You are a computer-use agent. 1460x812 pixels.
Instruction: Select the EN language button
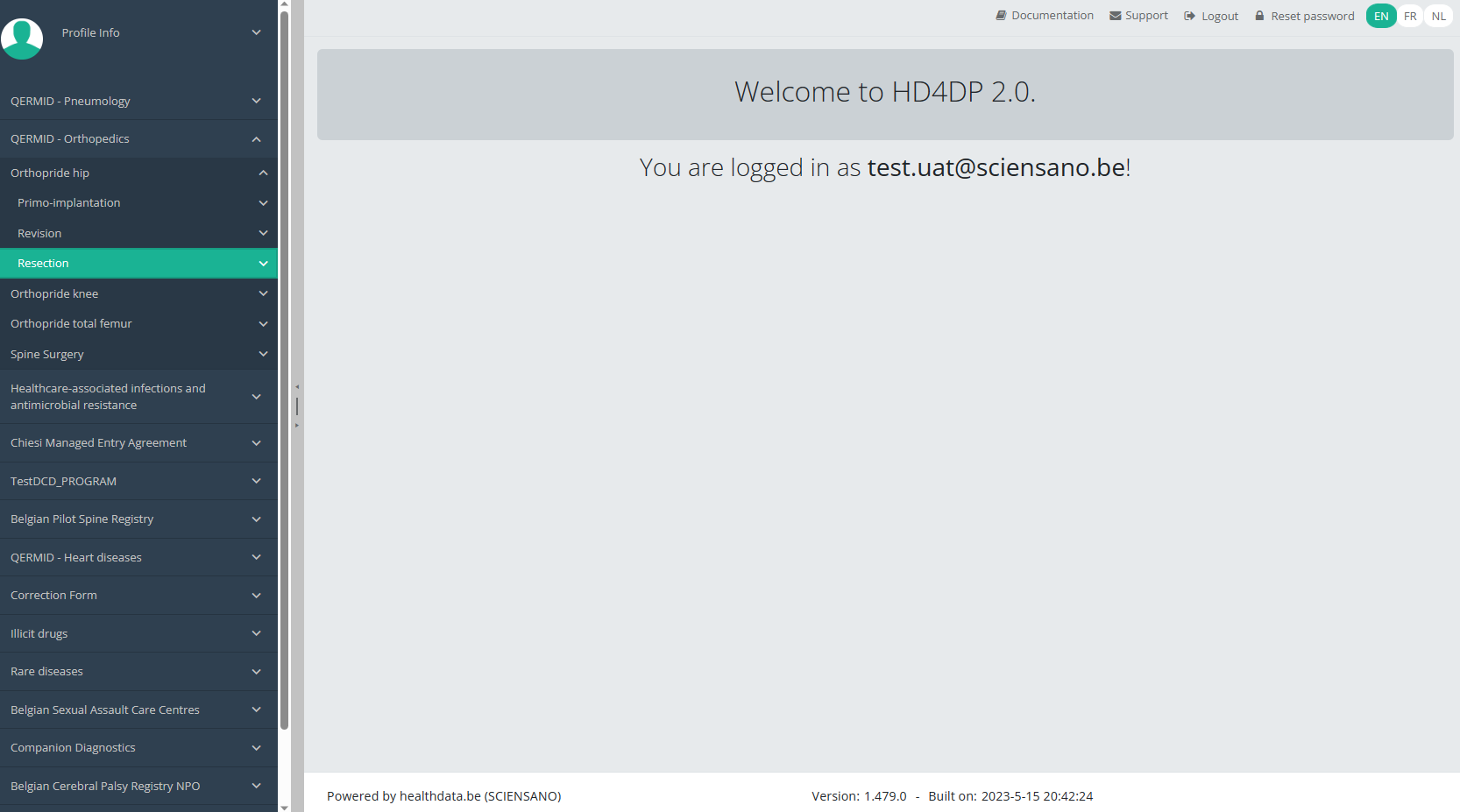[1381, 16]
